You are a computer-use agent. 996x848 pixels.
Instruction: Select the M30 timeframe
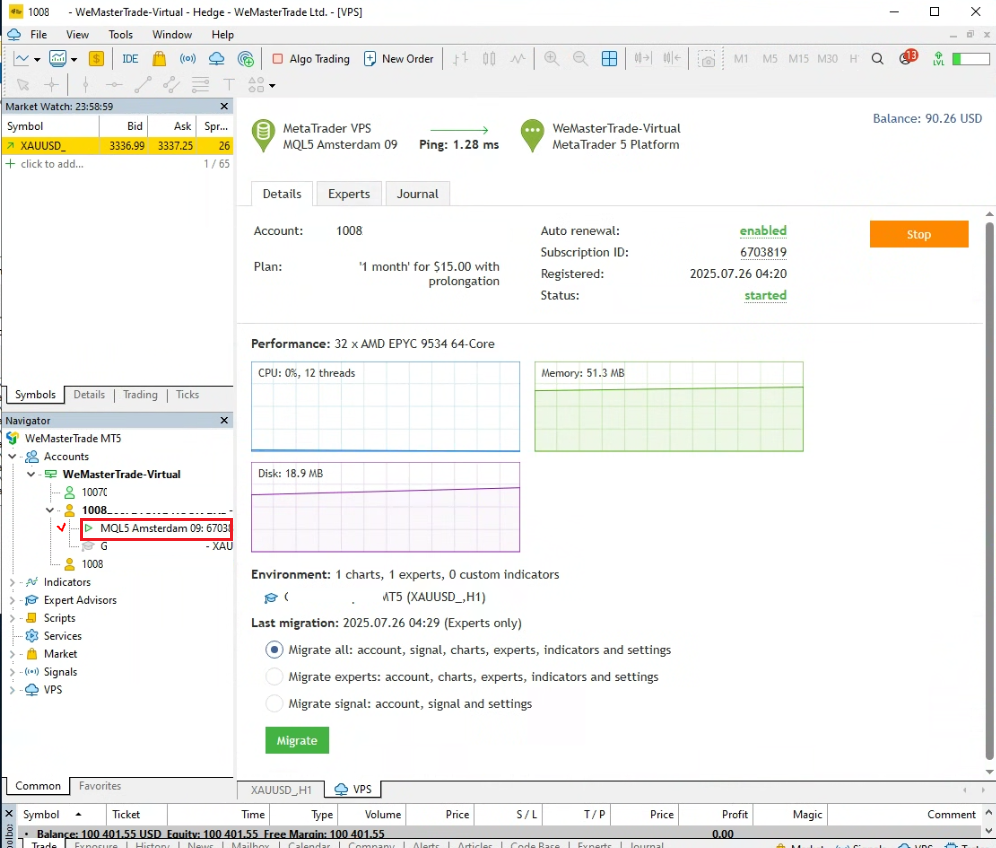click(x=827, y=59)
